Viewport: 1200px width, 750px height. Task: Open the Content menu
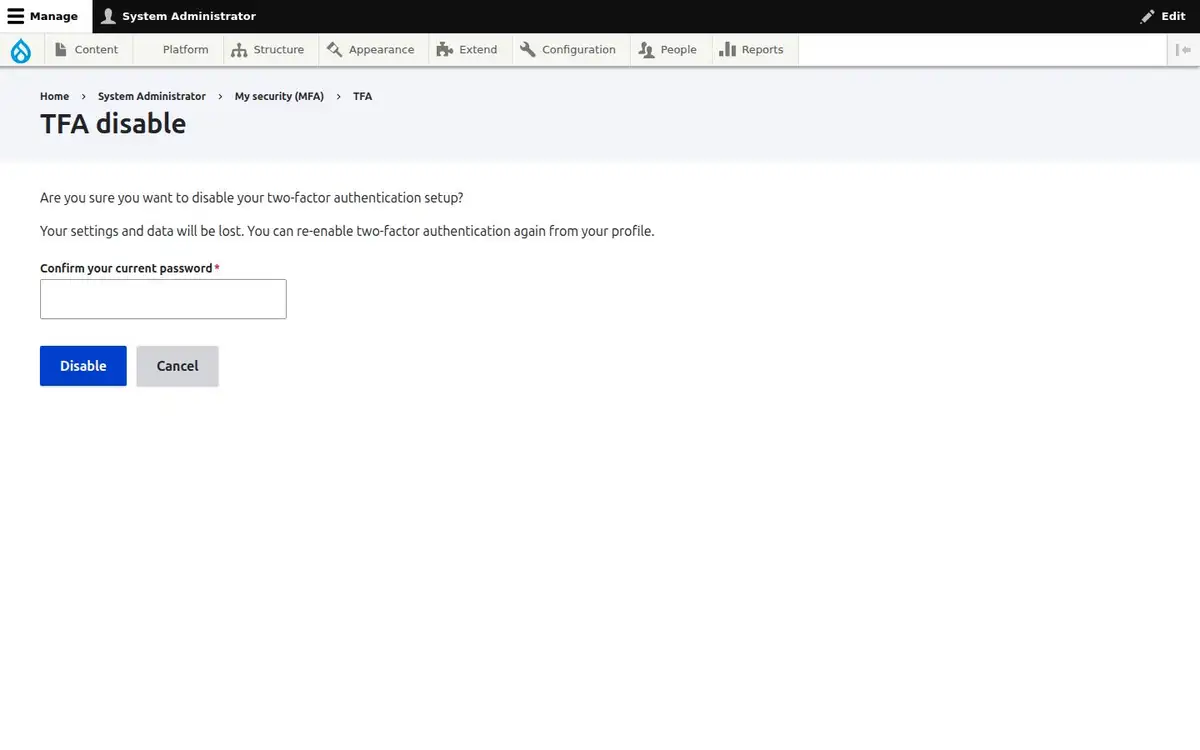pos(87,50)
